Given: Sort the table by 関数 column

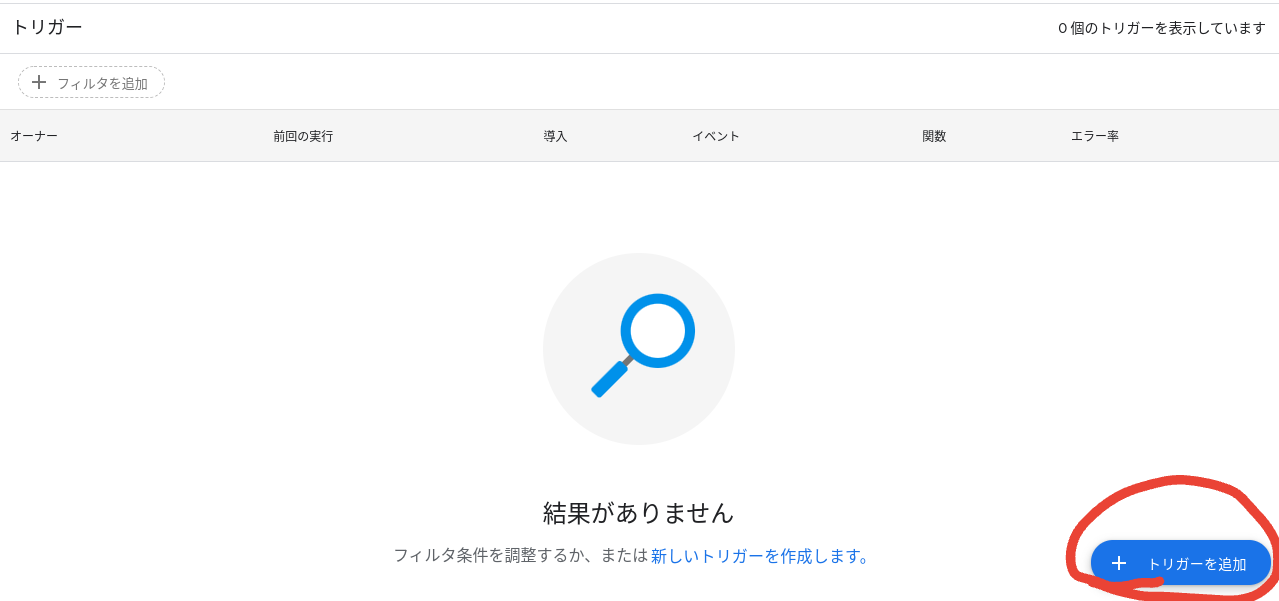Looking at the screenshot, I should 933,136.
